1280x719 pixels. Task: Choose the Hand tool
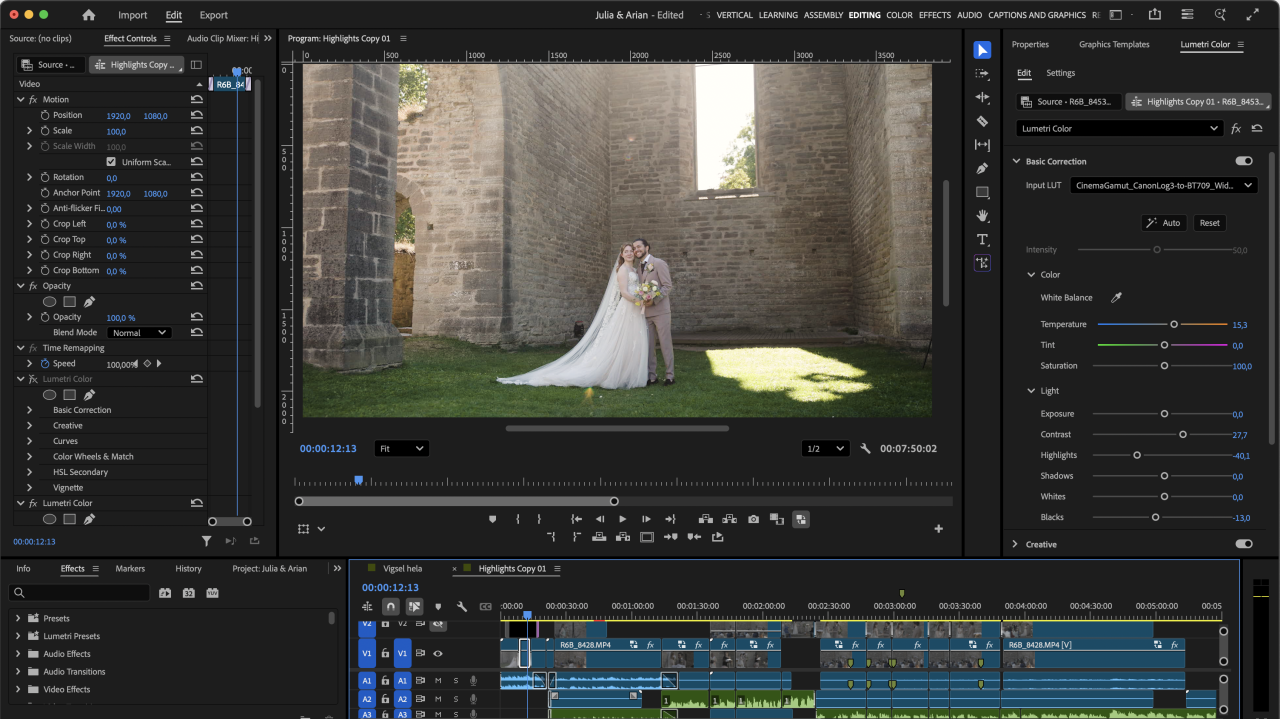coord(982,216)
